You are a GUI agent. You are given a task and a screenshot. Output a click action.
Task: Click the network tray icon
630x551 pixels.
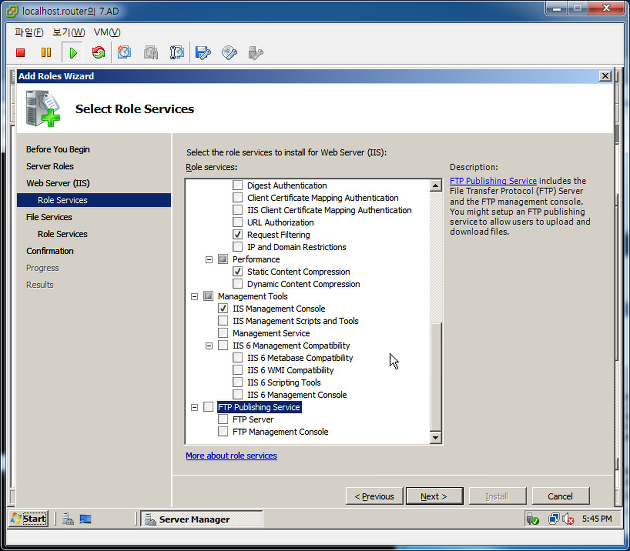[x=553, y=519]
